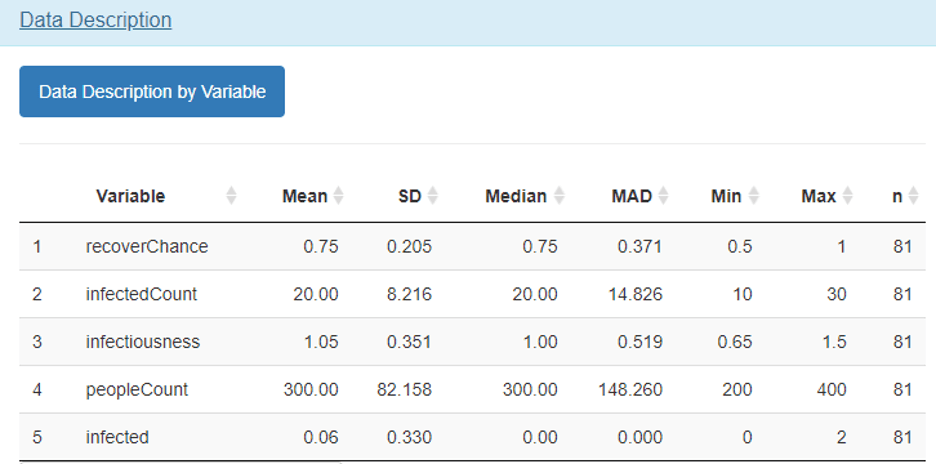The image size is (936, 464).
Task: Open the Data Description link
Action: point(95,20)
